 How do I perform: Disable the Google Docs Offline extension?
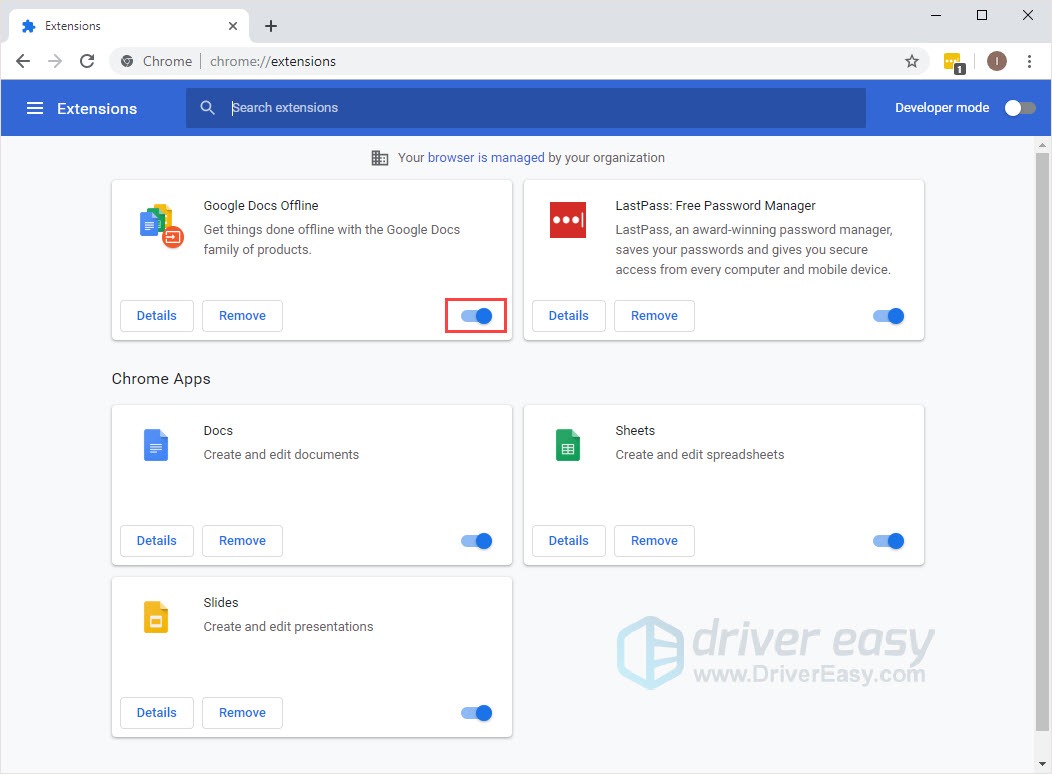[476, 315]
